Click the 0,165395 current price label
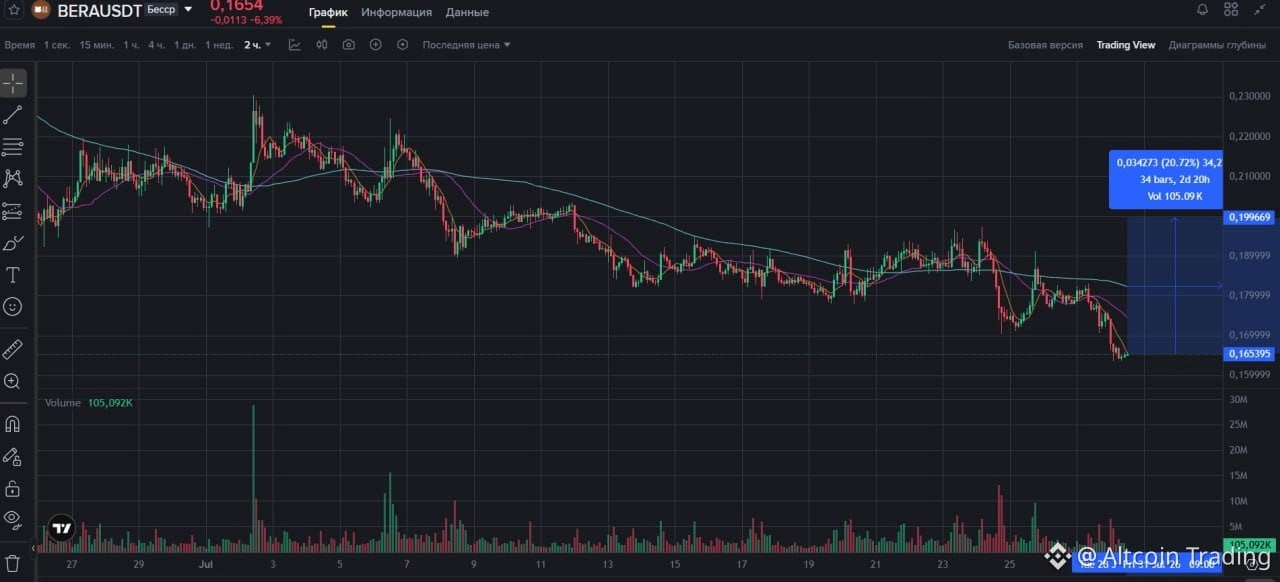Screen dimensions: 1280x582 (1249, 354)
